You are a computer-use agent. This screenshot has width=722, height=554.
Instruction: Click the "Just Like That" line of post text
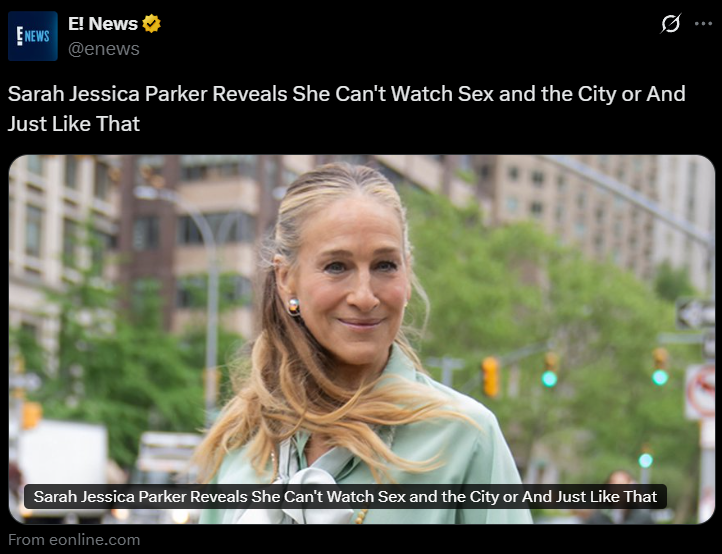(x=74, y=124)
